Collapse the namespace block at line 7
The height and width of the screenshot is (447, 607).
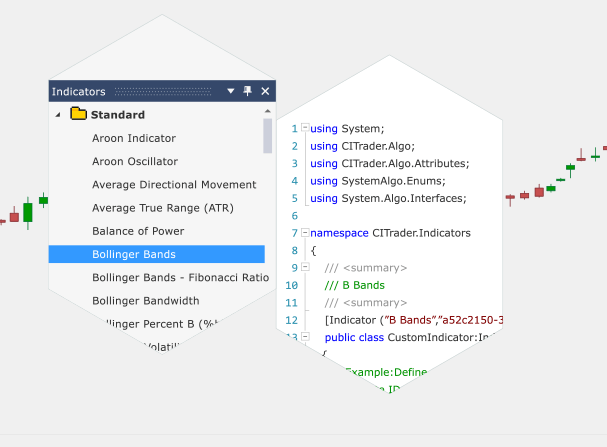coord(305,232)
